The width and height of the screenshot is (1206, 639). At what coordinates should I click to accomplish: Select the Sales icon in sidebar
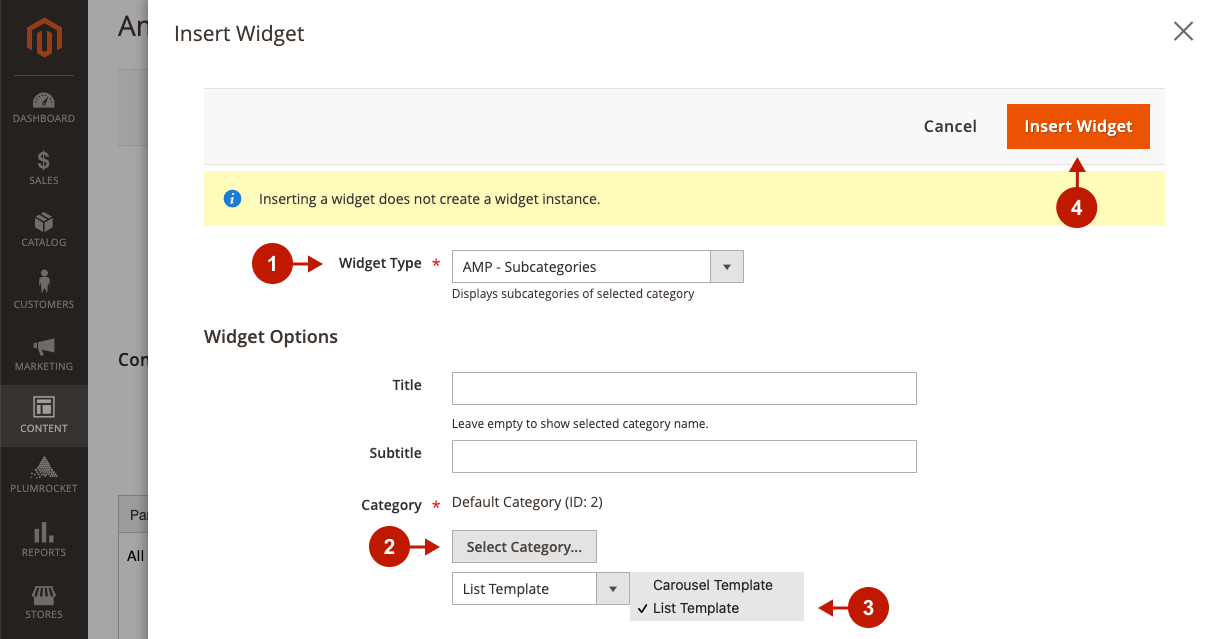[44, 170]
